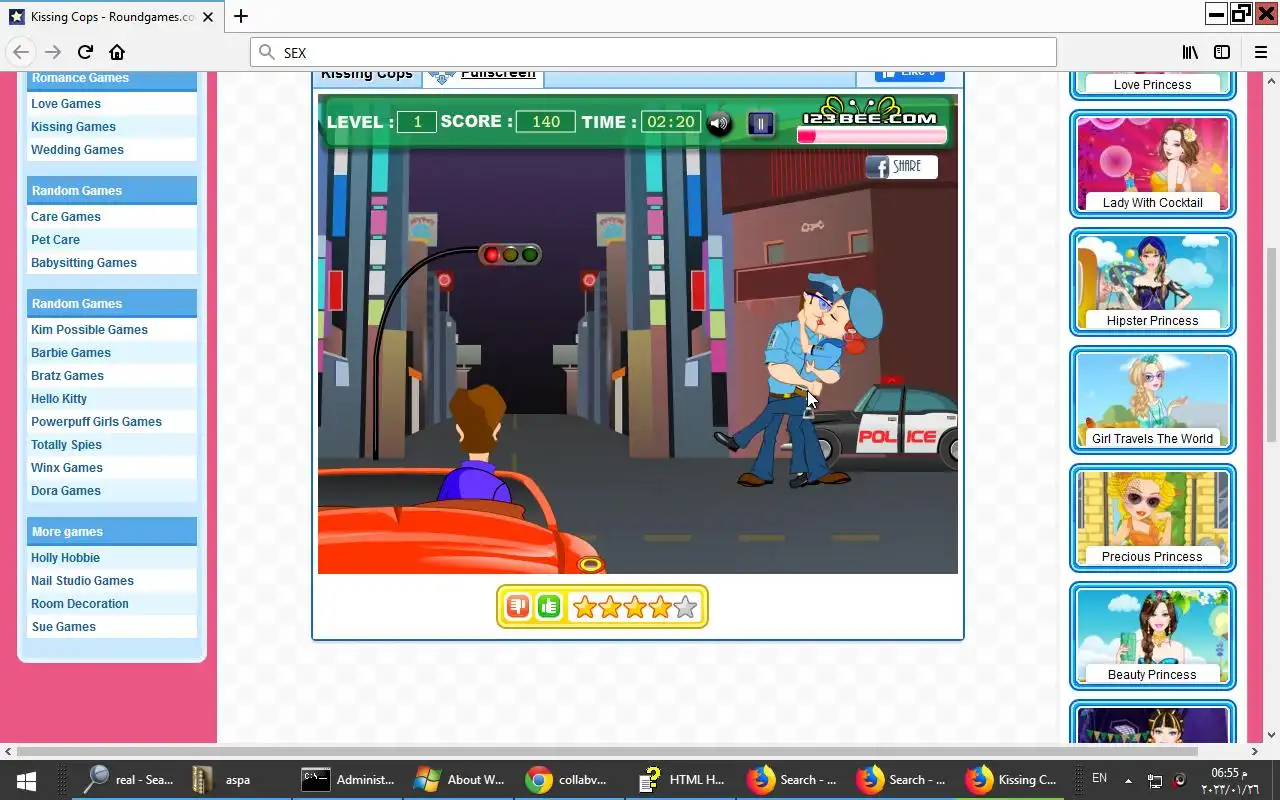Open Care Games link

point(66,217)
